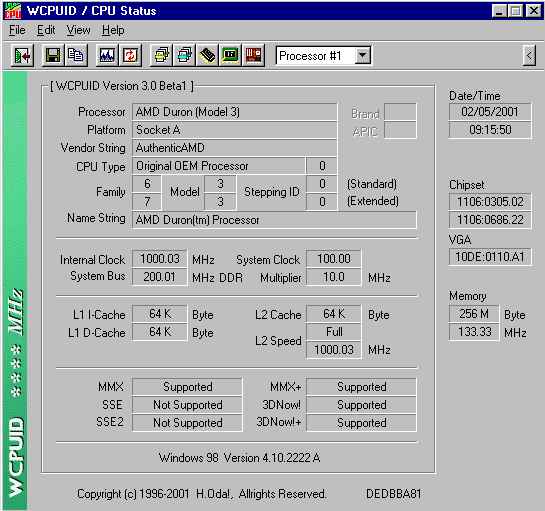Click the 10.0 Multiplier value
The image size is (545, 511).
tap(334, 277)
